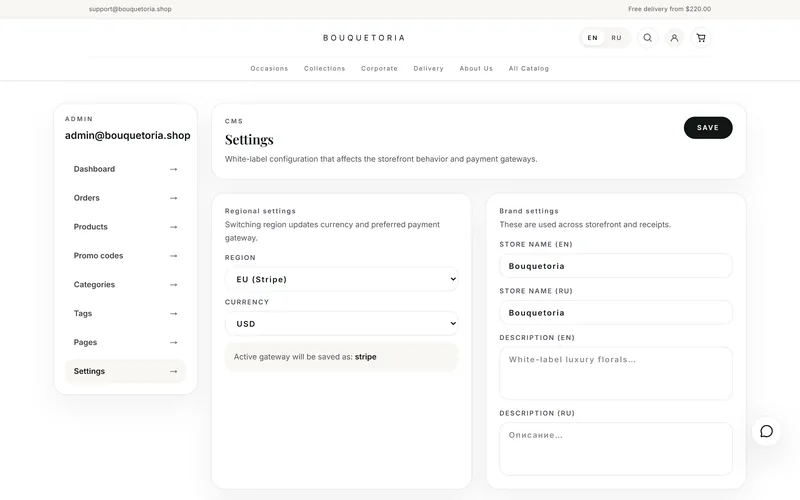Click the arrow next to Pages
The height and width of the screenshot is (500, 800).
pos(173,342)
